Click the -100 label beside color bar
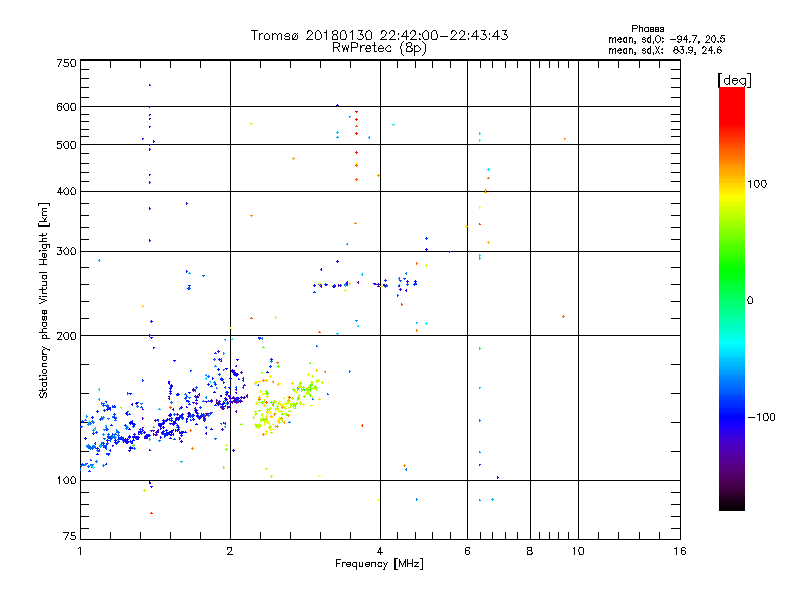The width and height of the screenshot is (800, 600). 761,417
